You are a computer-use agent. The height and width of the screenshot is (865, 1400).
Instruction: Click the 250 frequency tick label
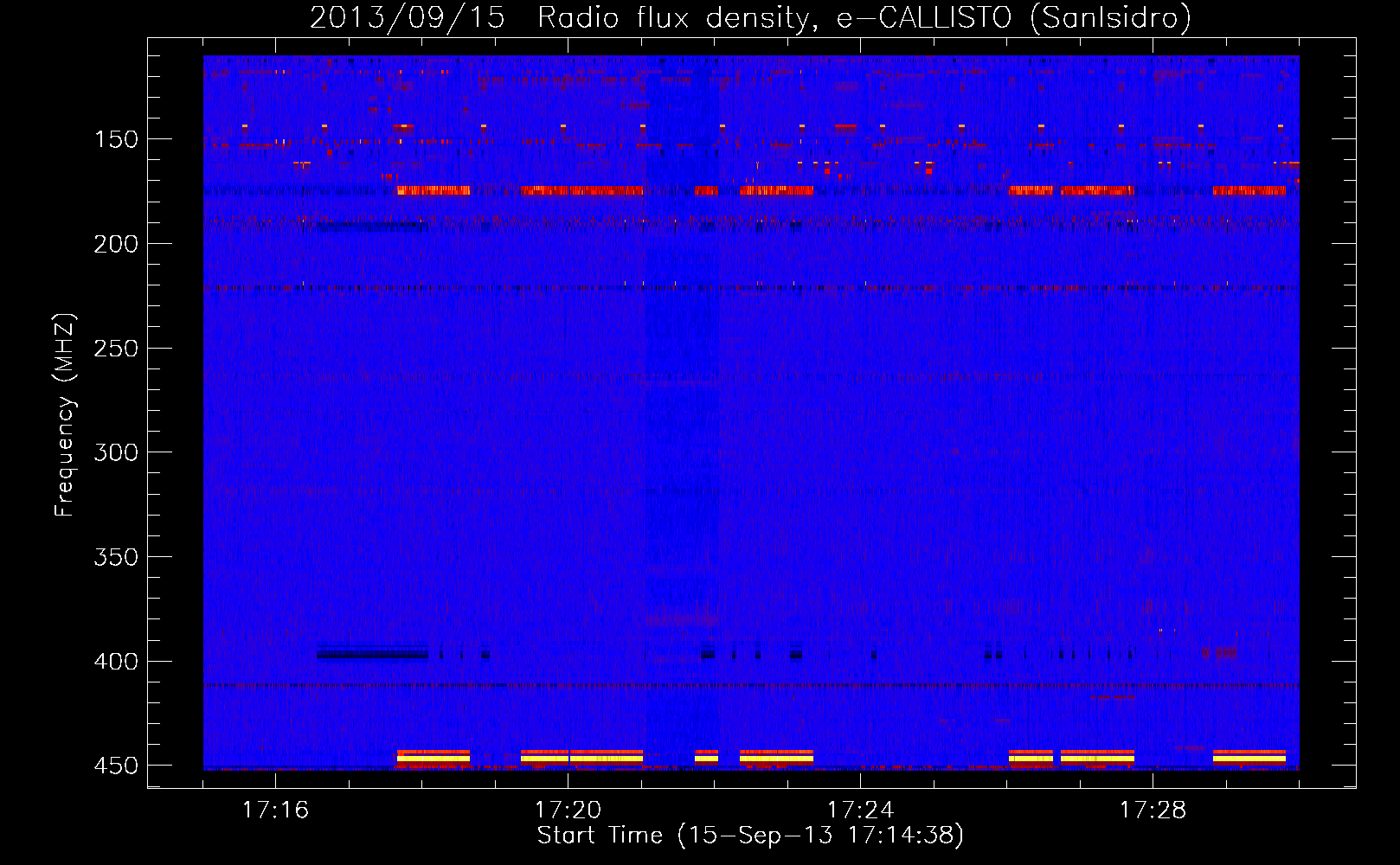116,349
